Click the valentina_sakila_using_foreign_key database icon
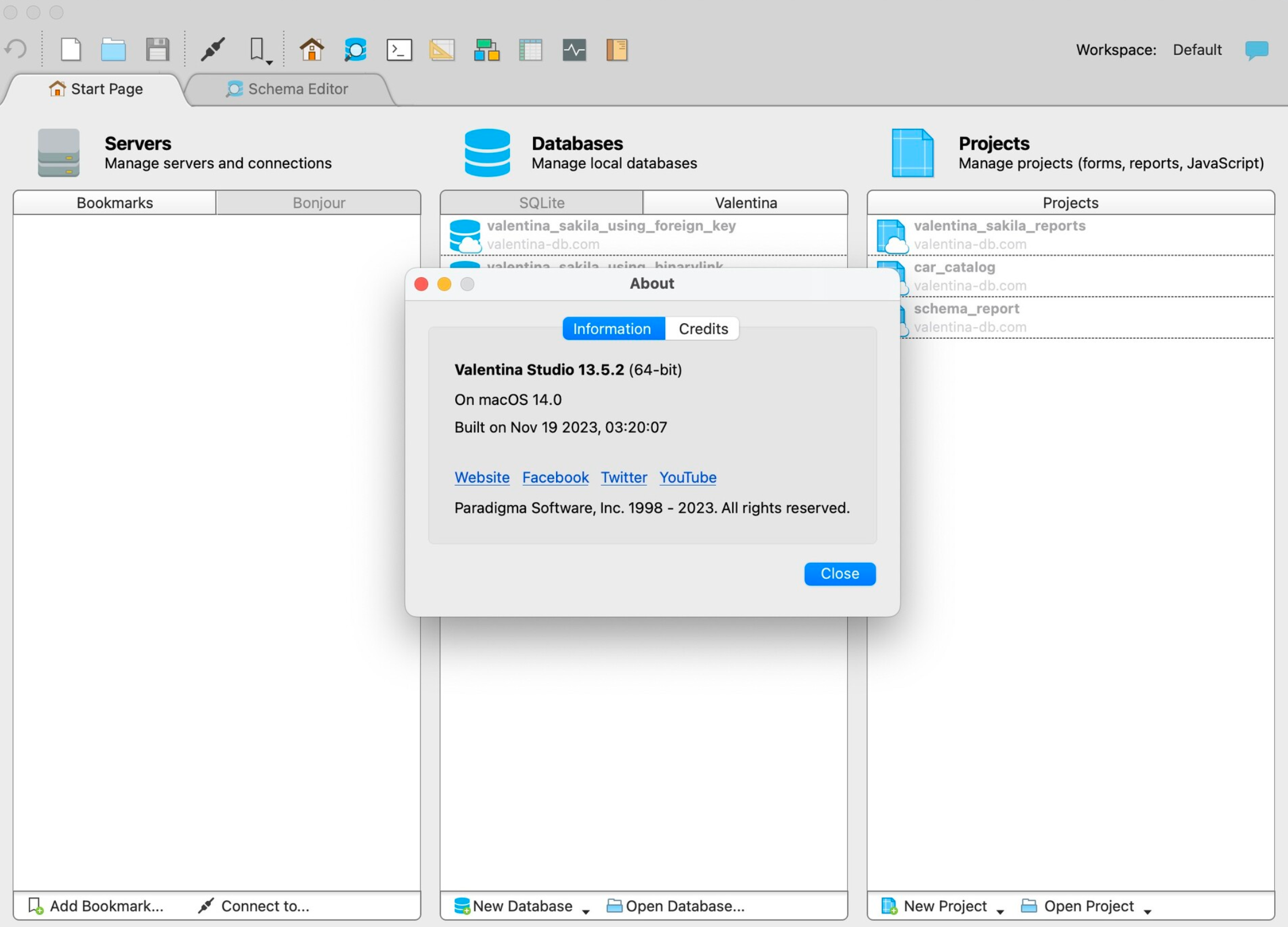1288x927 pixels. point(465,236)
